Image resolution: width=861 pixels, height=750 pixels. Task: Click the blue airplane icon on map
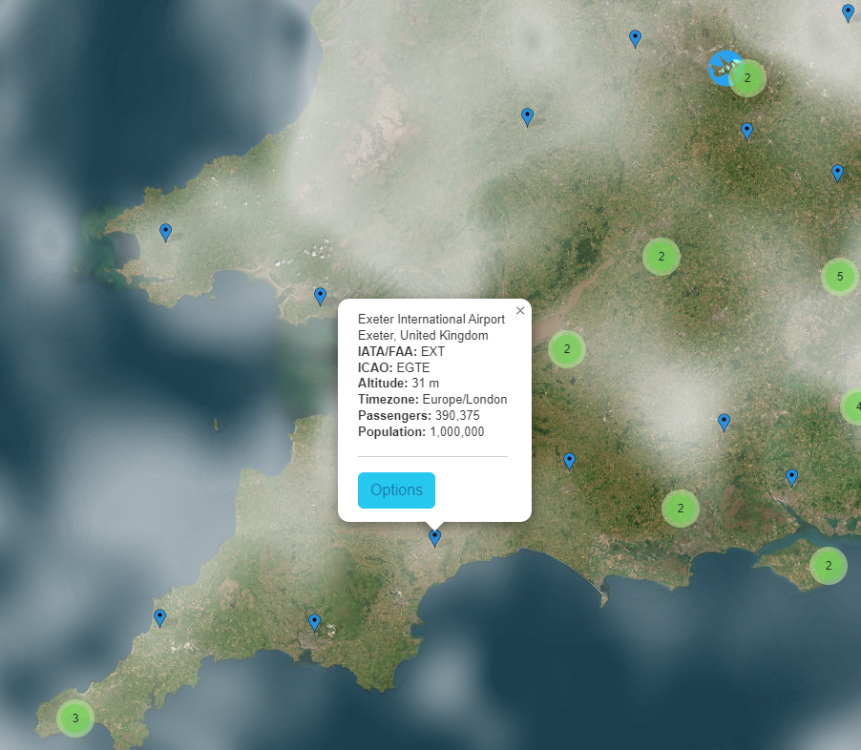(x=723, y=68)
